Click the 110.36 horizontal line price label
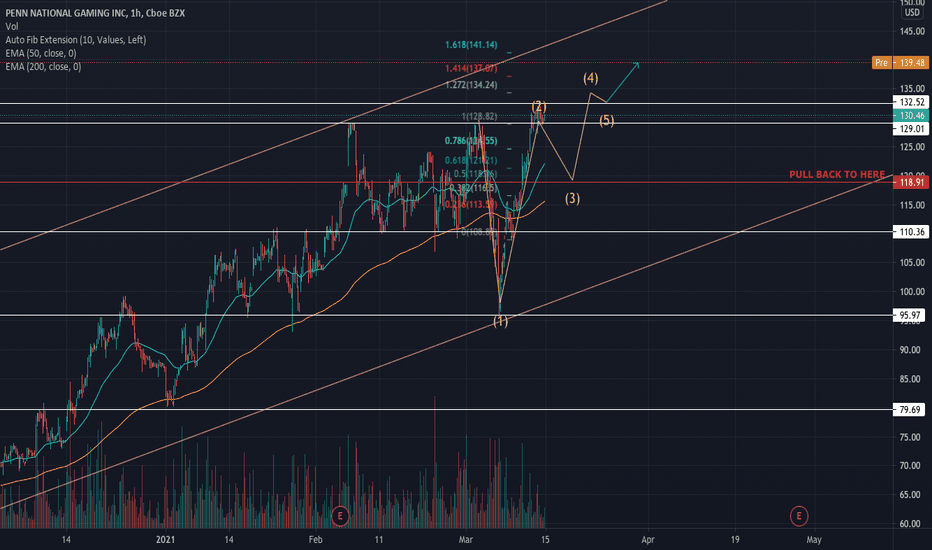The height and width of the screenshot is (550, 932). tap(911, 232)
